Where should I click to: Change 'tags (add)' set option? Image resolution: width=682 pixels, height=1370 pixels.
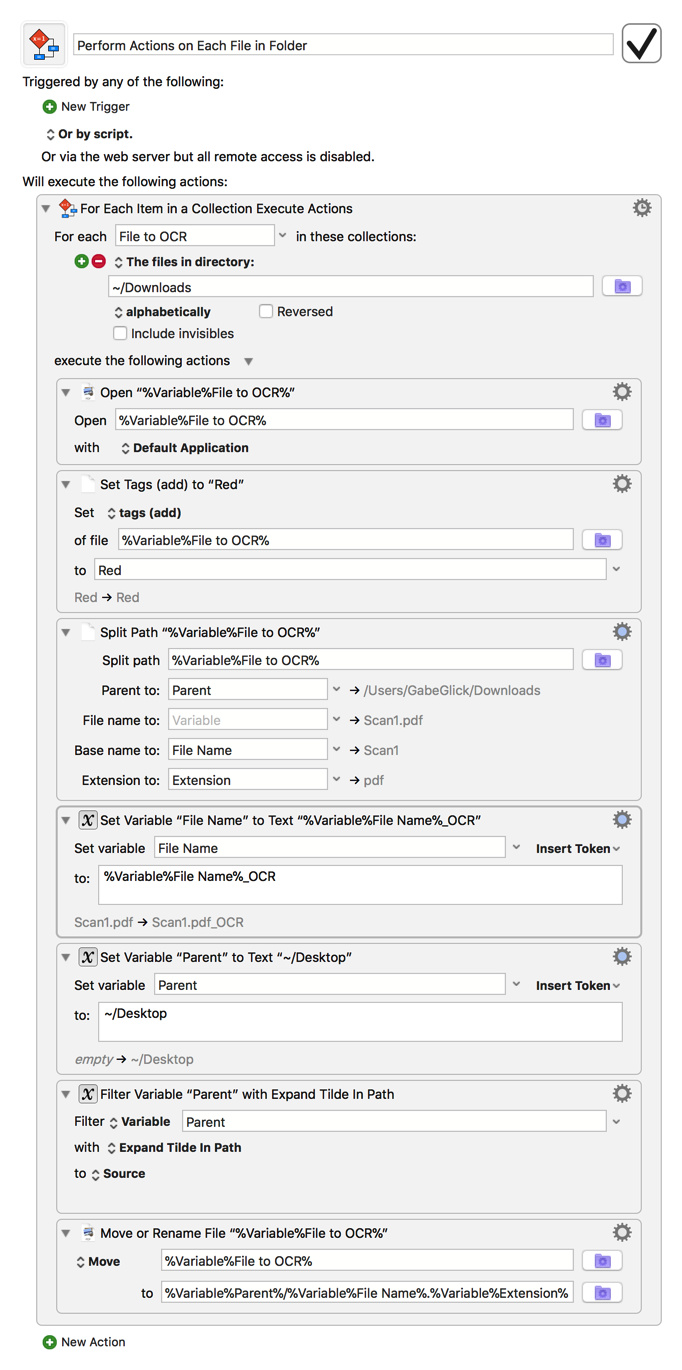(x=143, y=513)
